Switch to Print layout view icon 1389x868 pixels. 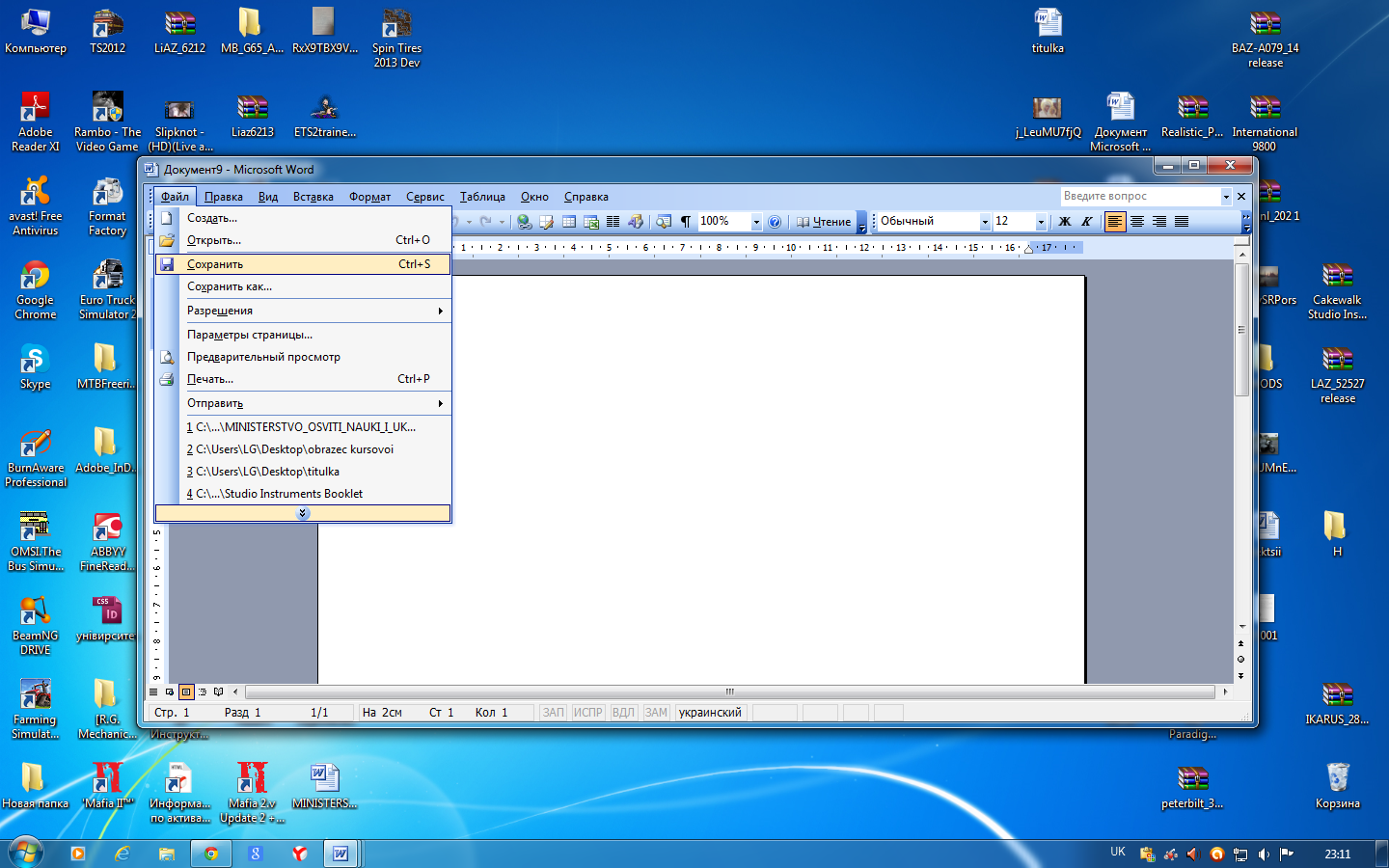(186, 692)
